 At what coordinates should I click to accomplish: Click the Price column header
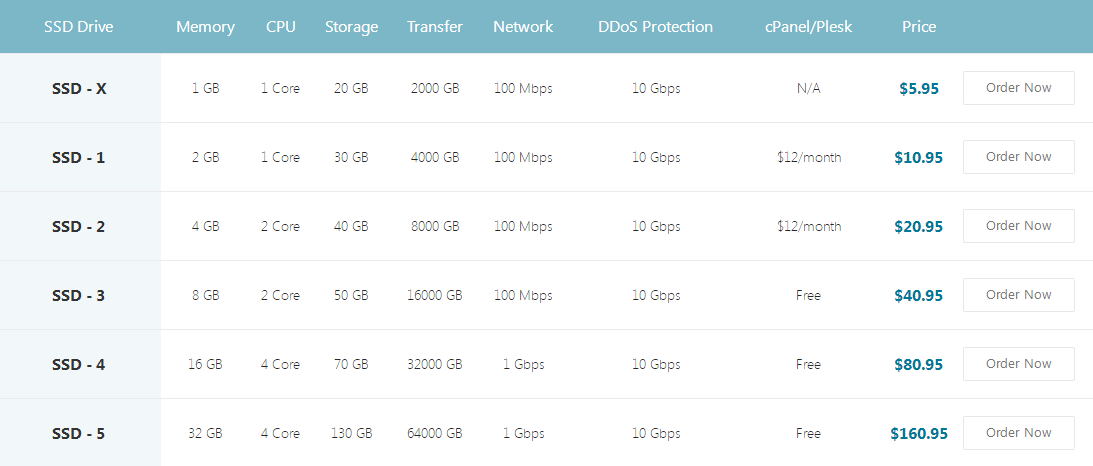click(x=919, y=27)
